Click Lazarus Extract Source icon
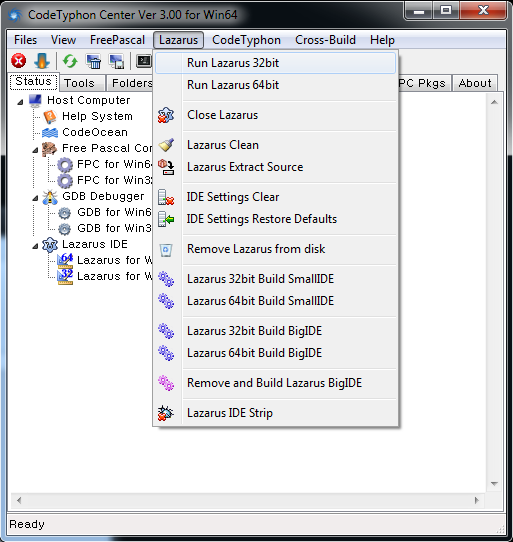This screenshot has height=542, width=513. pos(166,167)
